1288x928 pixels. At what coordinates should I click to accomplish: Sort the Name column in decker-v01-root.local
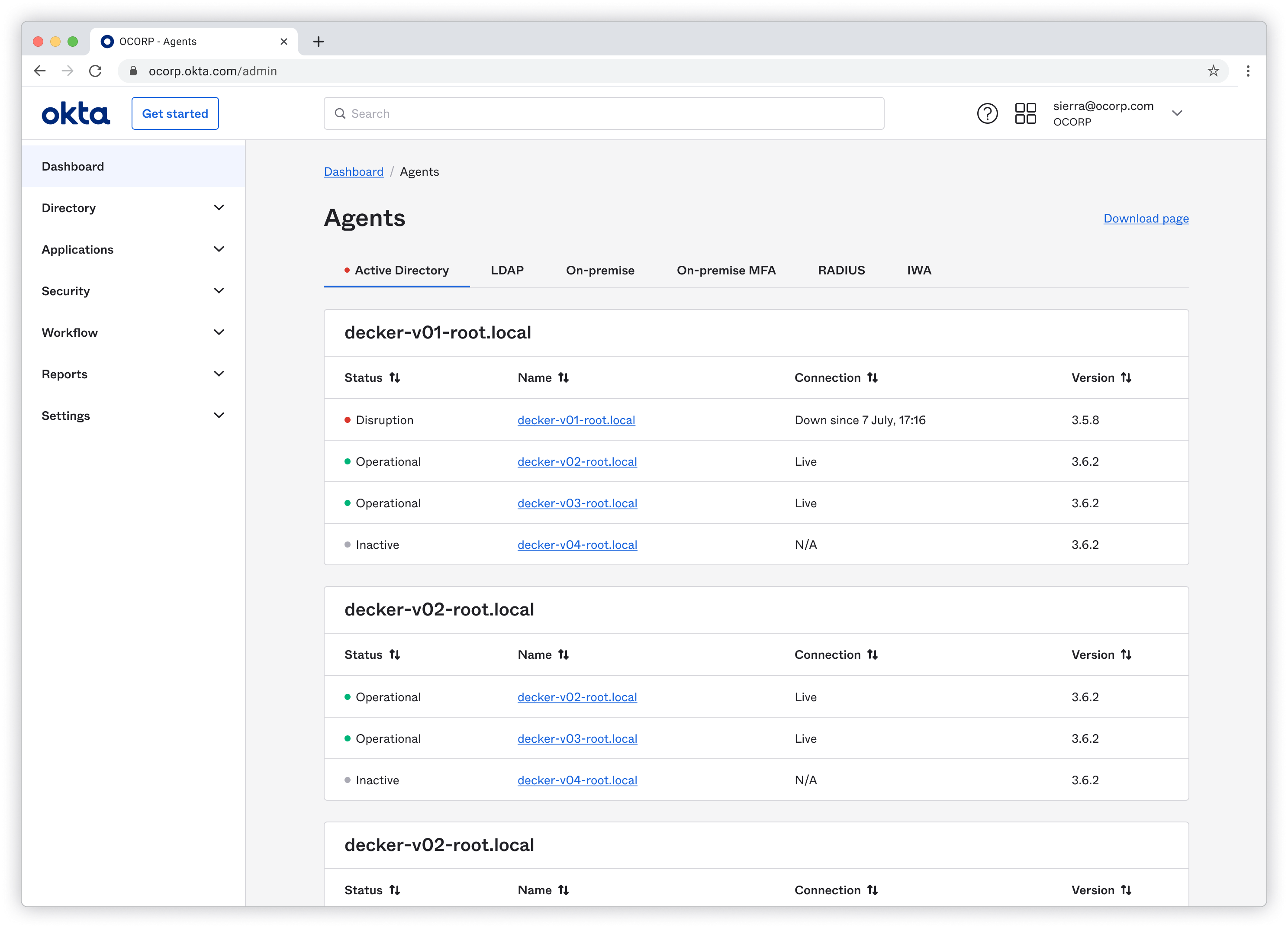543,377
